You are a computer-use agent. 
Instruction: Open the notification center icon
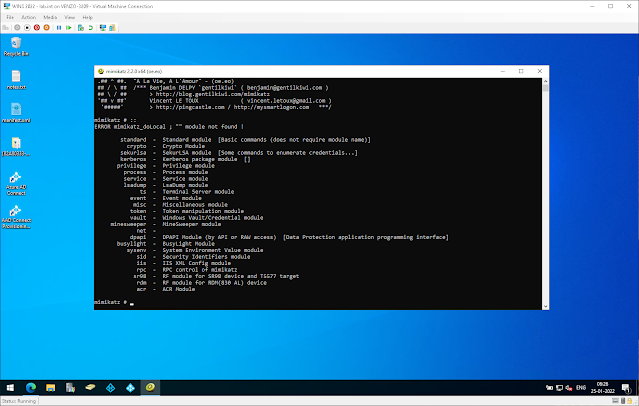point(626,388)
